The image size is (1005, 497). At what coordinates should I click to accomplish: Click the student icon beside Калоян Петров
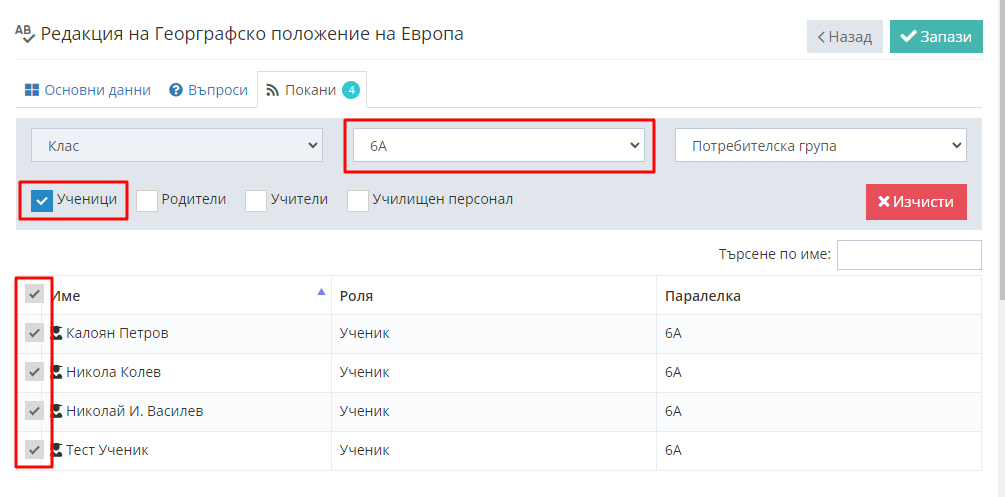(57, 333)
